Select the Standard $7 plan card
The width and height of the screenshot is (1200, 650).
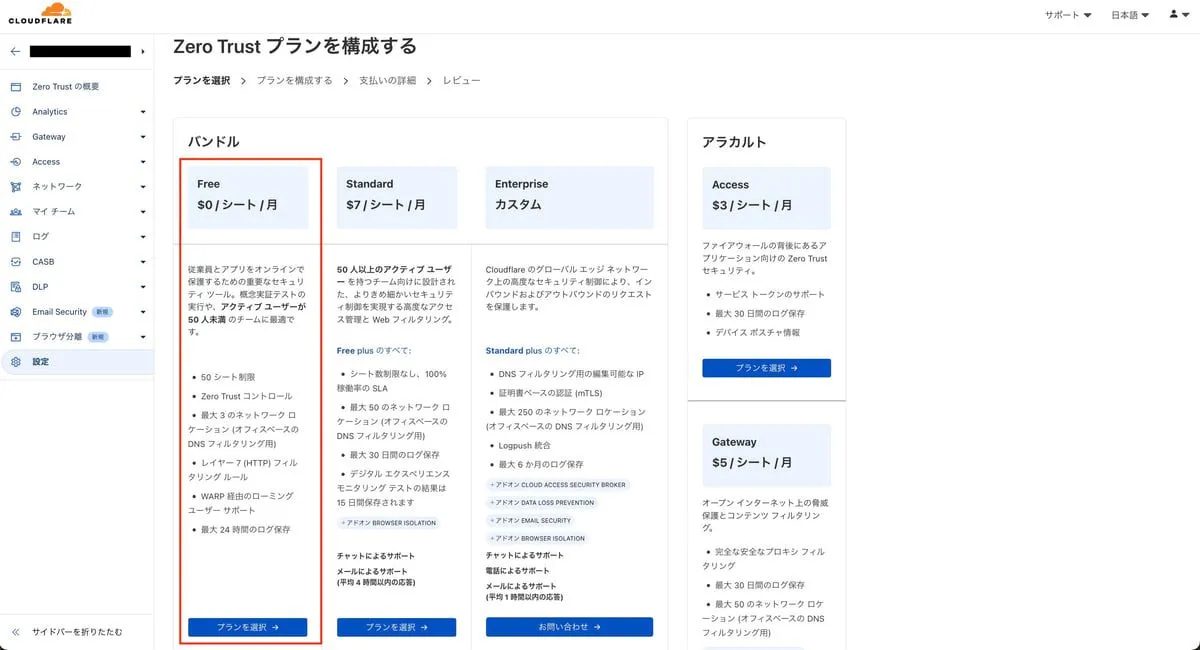click(x=396, y=195)
